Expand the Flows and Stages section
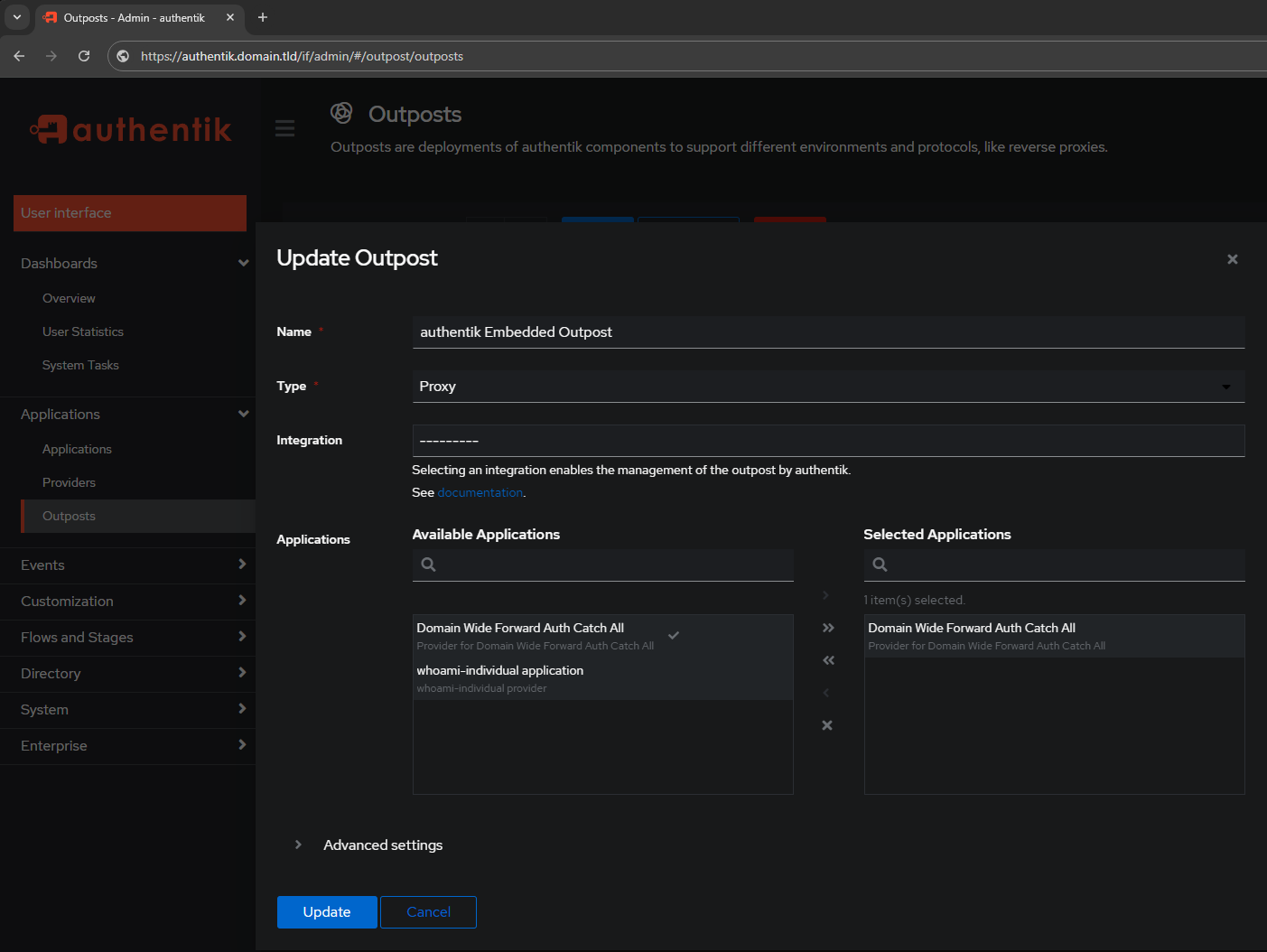1267x952 pixels. click(128, 638)
